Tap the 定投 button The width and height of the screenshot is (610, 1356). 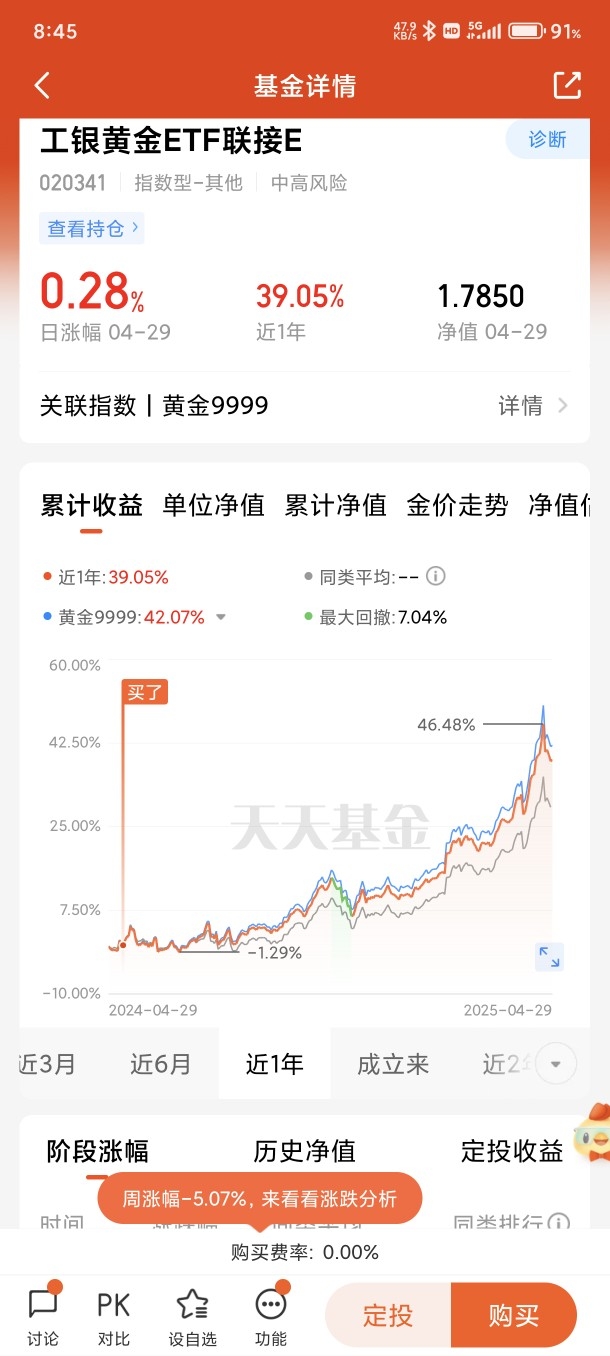tap(388, 1315)
